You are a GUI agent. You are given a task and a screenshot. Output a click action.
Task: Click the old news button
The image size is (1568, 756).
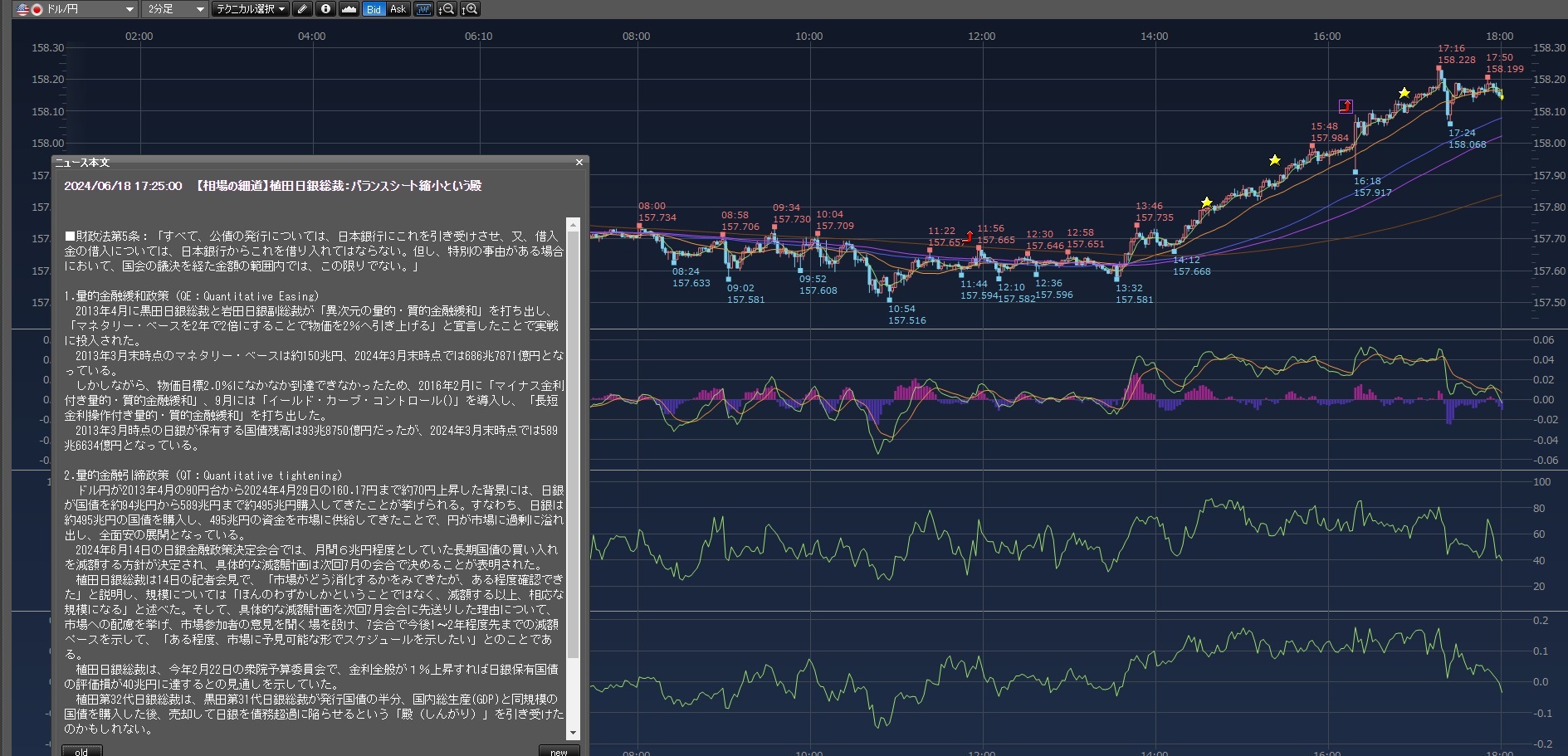click(x=81, y=751)
